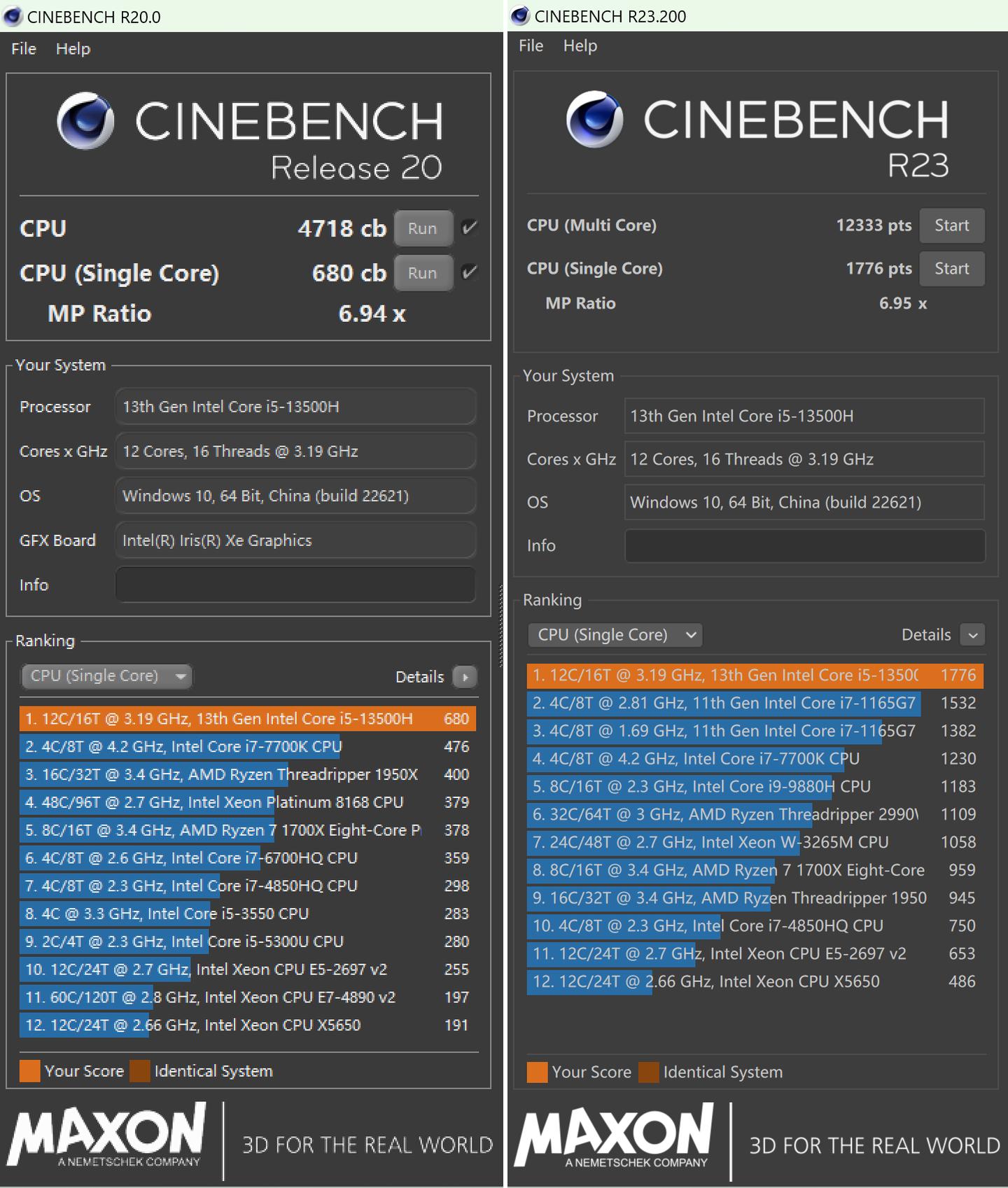Viewport: 1008px width, 1188px height.
Task: Click the Cinebench R20 title bar icon
Action: point(13,17)
